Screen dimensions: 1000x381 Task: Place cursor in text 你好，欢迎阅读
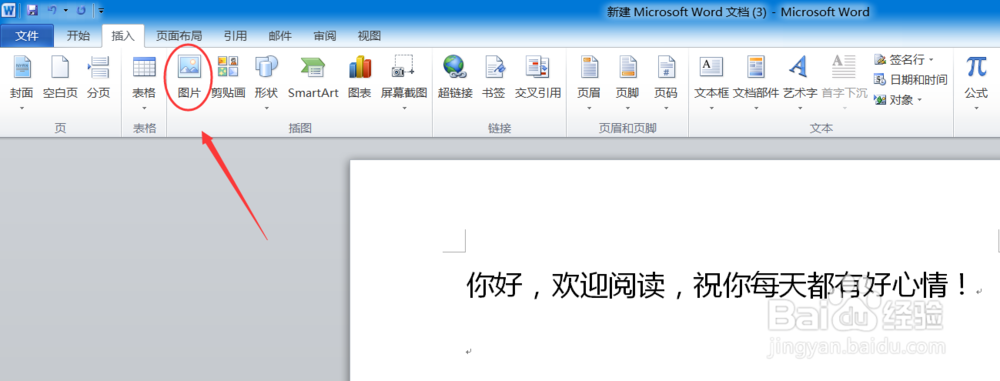coord(566,284)
